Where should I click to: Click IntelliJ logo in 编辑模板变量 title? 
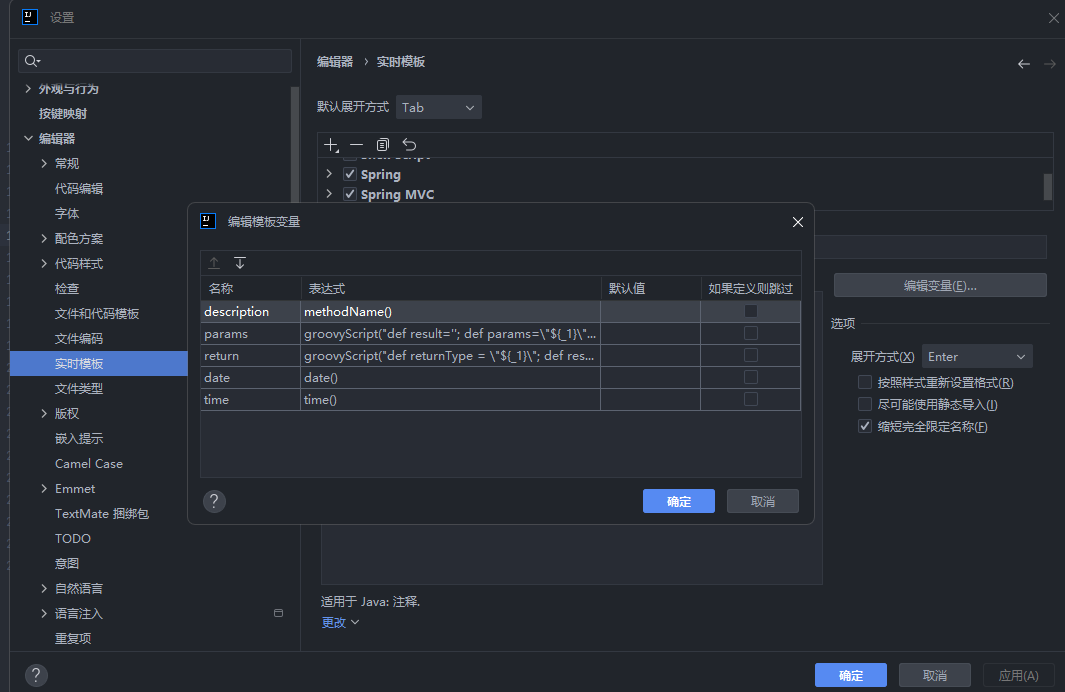(209, 221)
